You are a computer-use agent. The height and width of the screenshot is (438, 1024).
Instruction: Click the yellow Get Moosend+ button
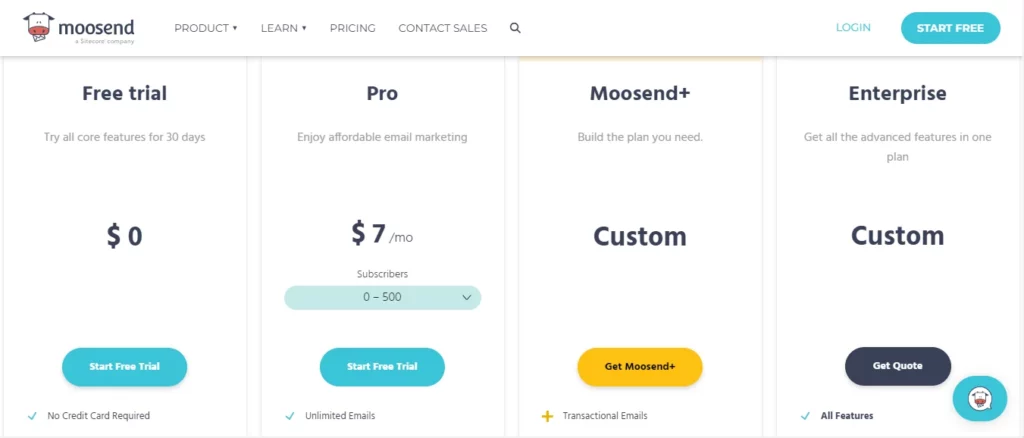pos(640,367)
